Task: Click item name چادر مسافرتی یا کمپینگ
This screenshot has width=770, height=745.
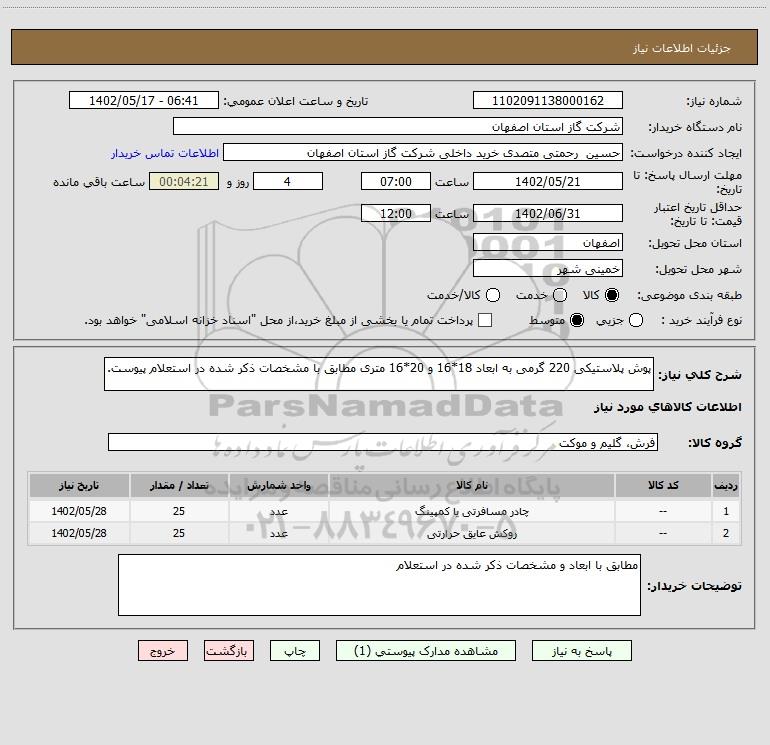Action: point(471,511)
